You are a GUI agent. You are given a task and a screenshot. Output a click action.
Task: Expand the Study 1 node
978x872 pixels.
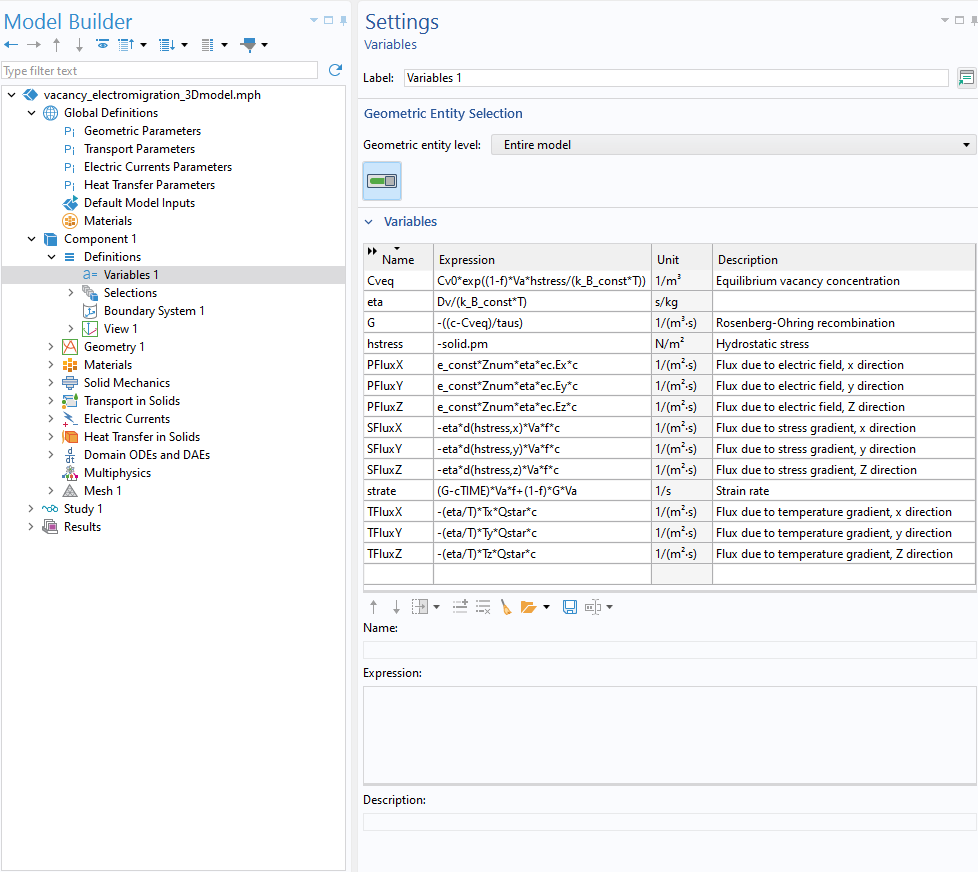(x=32, y=509)
